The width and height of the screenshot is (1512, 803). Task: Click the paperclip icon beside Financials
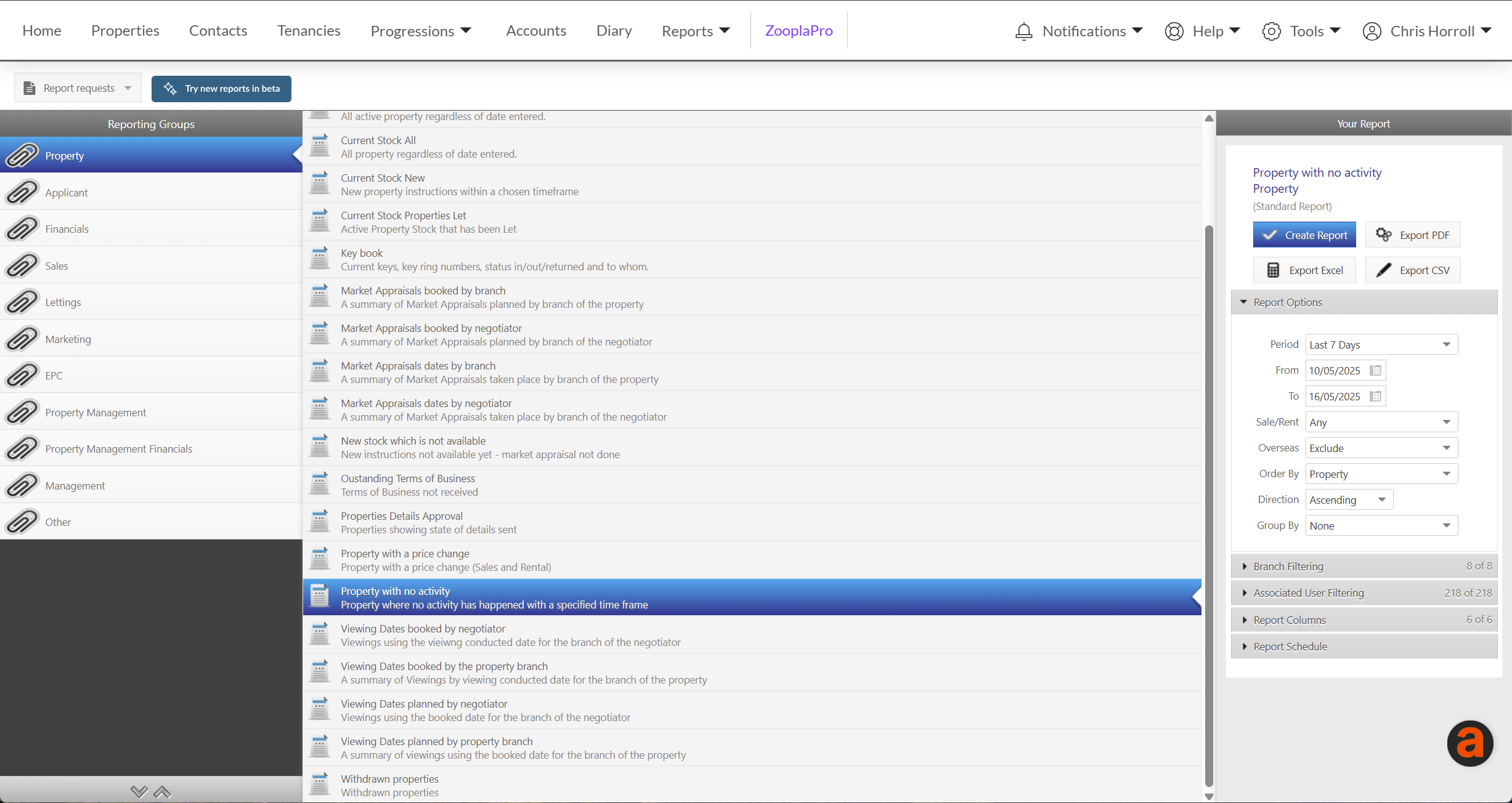[22, 228]
